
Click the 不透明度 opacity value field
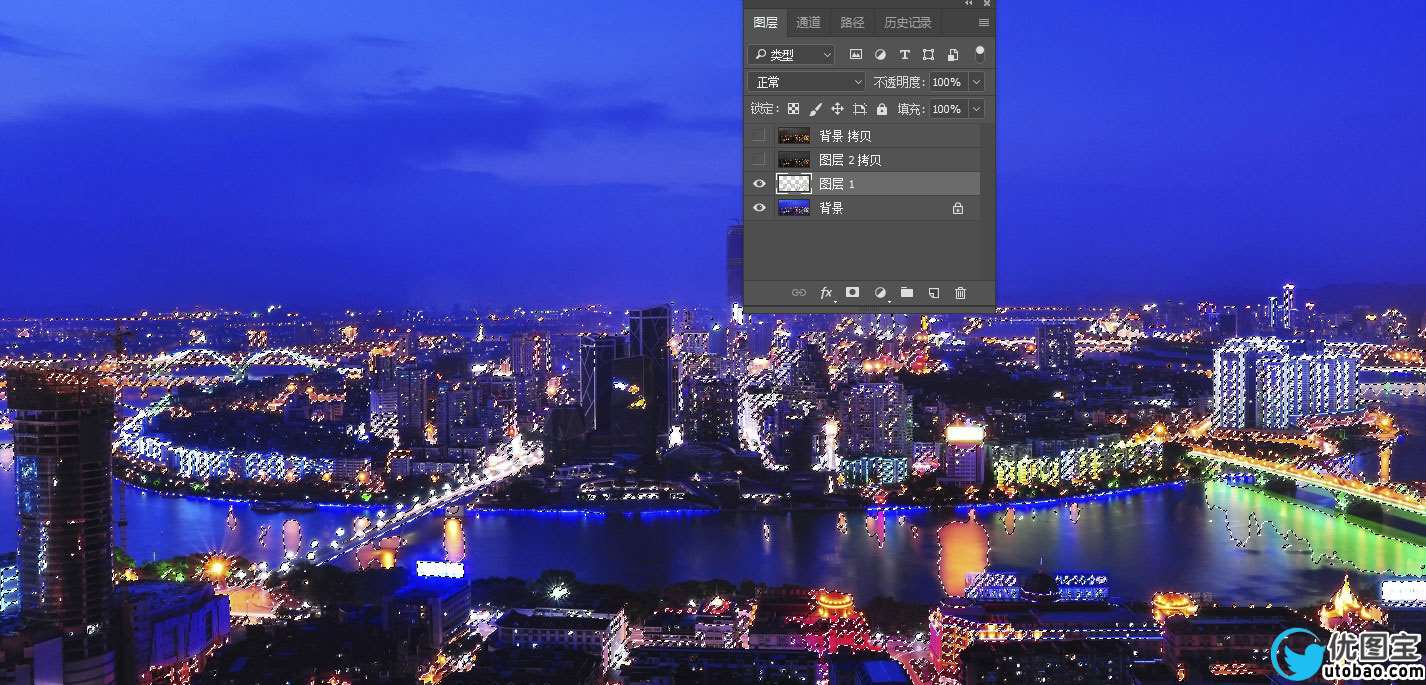[948, 82]
